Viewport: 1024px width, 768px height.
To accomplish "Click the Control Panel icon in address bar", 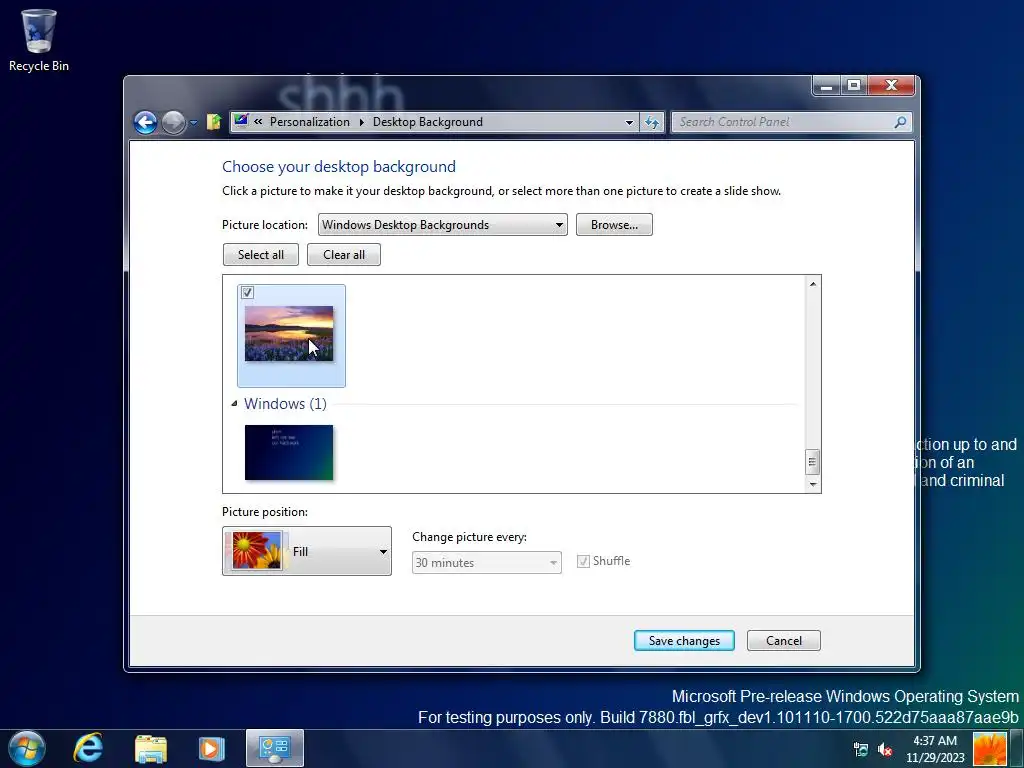I will [241, 121].
